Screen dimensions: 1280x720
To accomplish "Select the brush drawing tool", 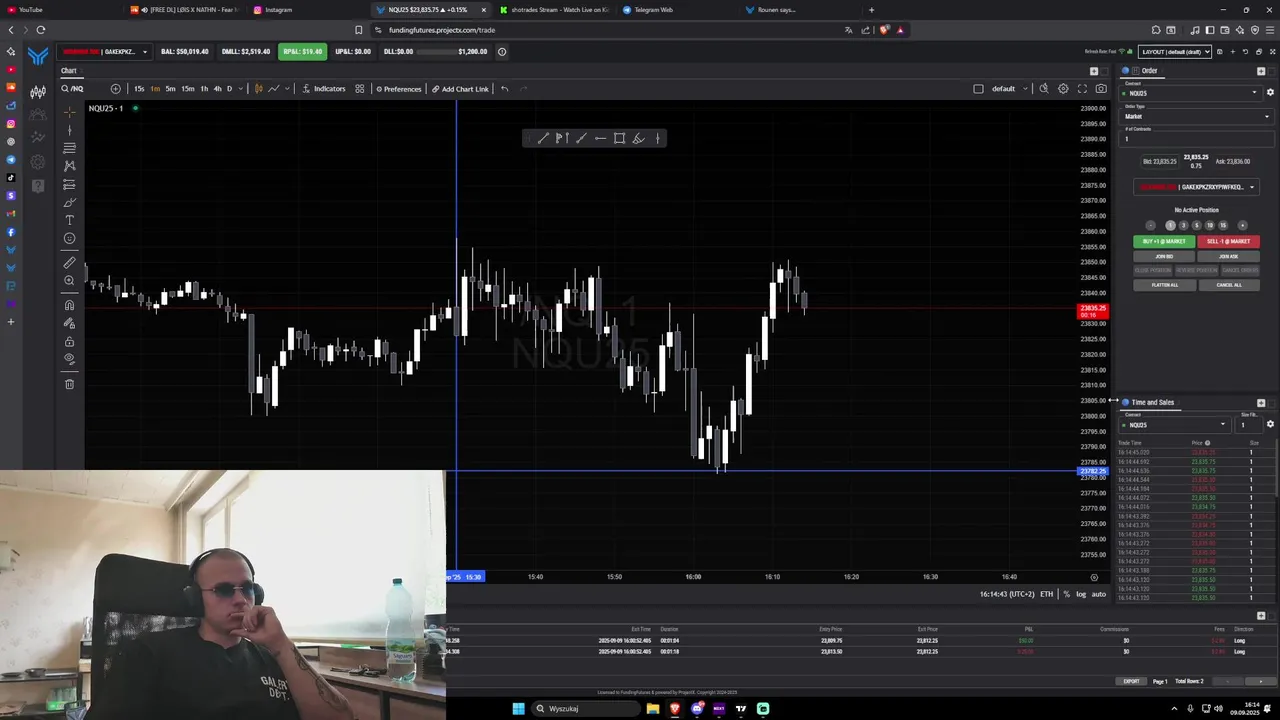I will click(x=69, y=202).
